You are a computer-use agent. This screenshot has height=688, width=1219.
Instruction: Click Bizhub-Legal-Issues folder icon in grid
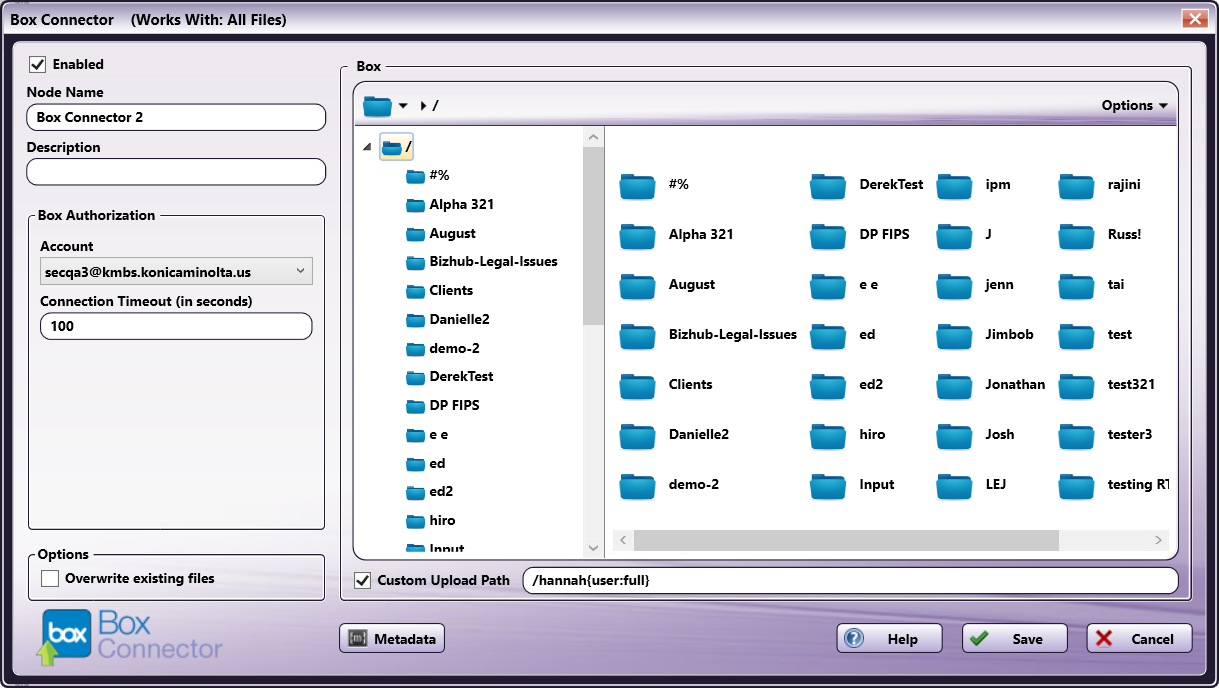click(636, 335)
